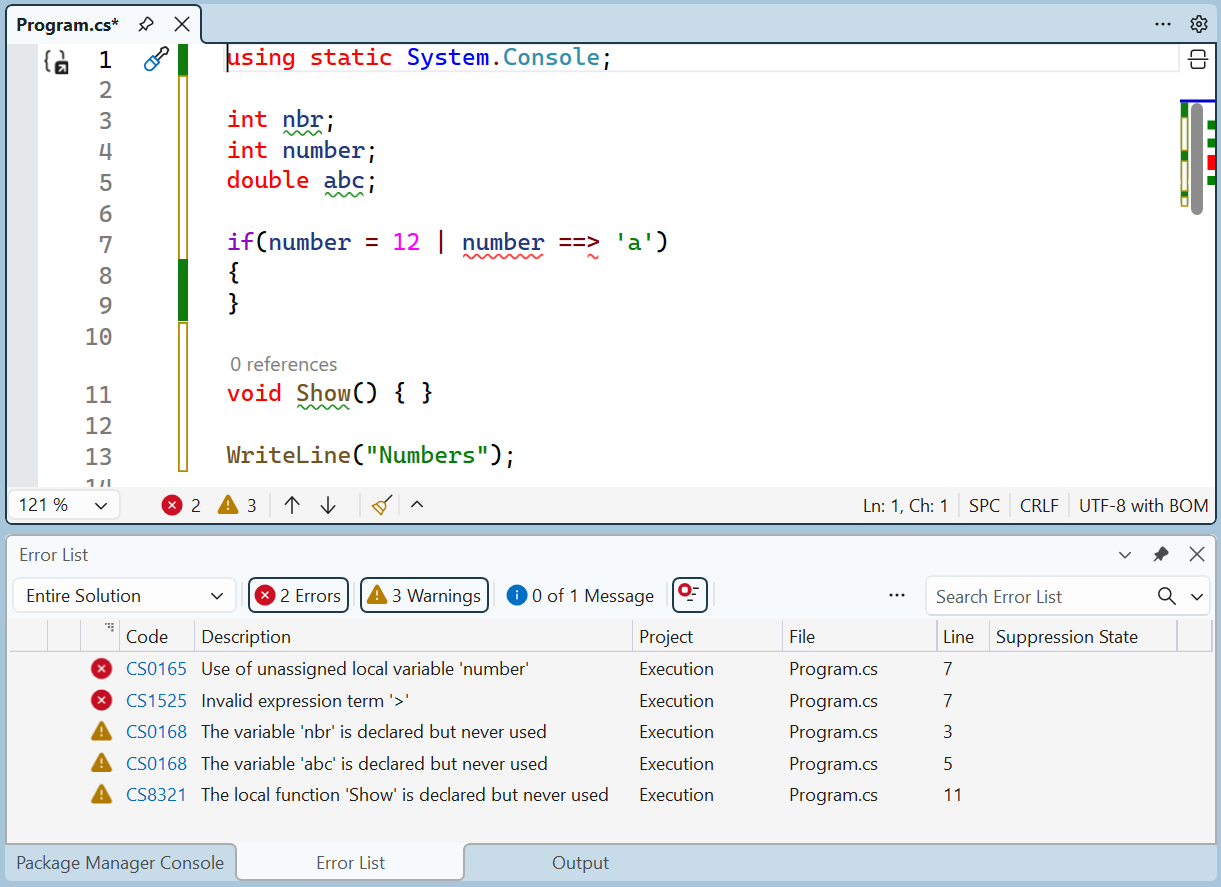Open the Entire Solution scope dropdown
The width and height of the screenshot is (1221, 887).
coord(125,596)
